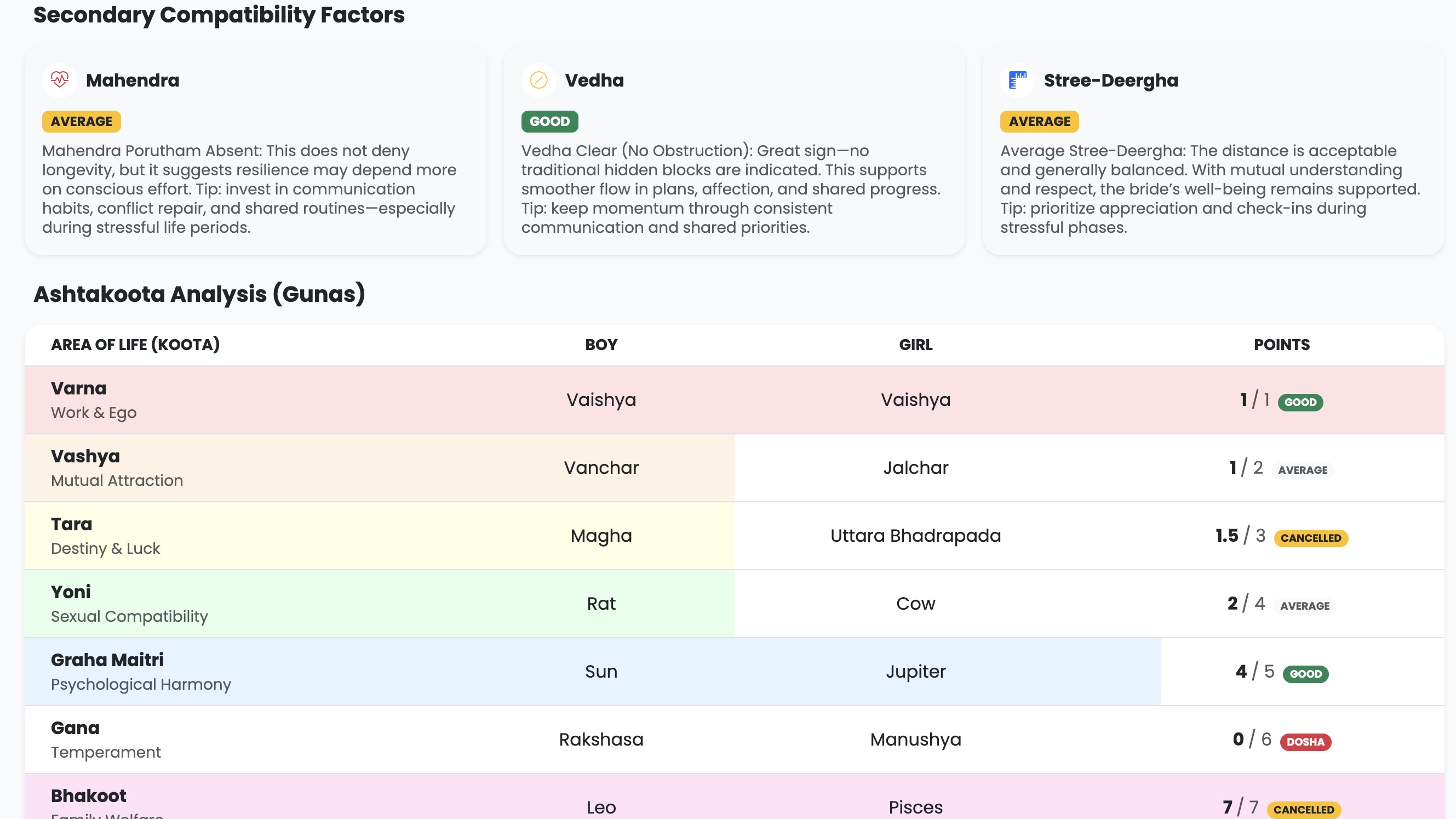Image resolution: width=1456 pixels, height=819 pixels.
Task: Click the CANCELLED badge in Bhakoot row
Action: point(1303,809)
